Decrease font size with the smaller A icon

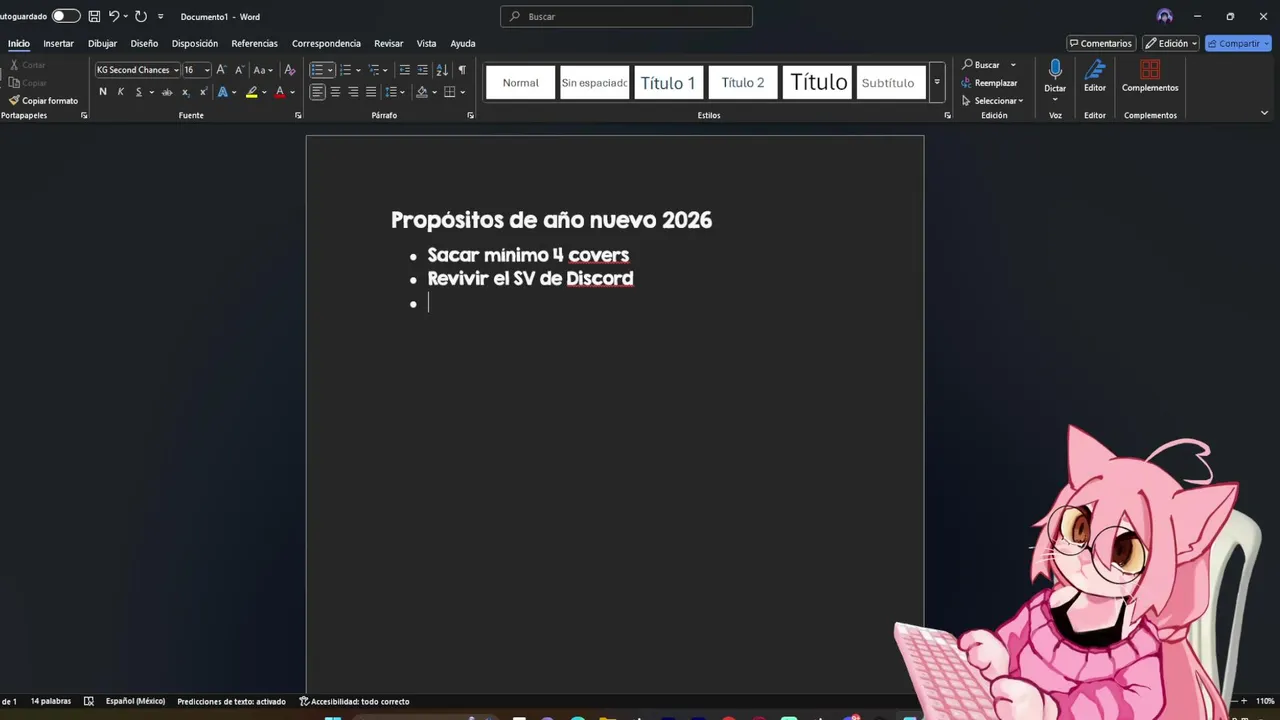[239, 70]
